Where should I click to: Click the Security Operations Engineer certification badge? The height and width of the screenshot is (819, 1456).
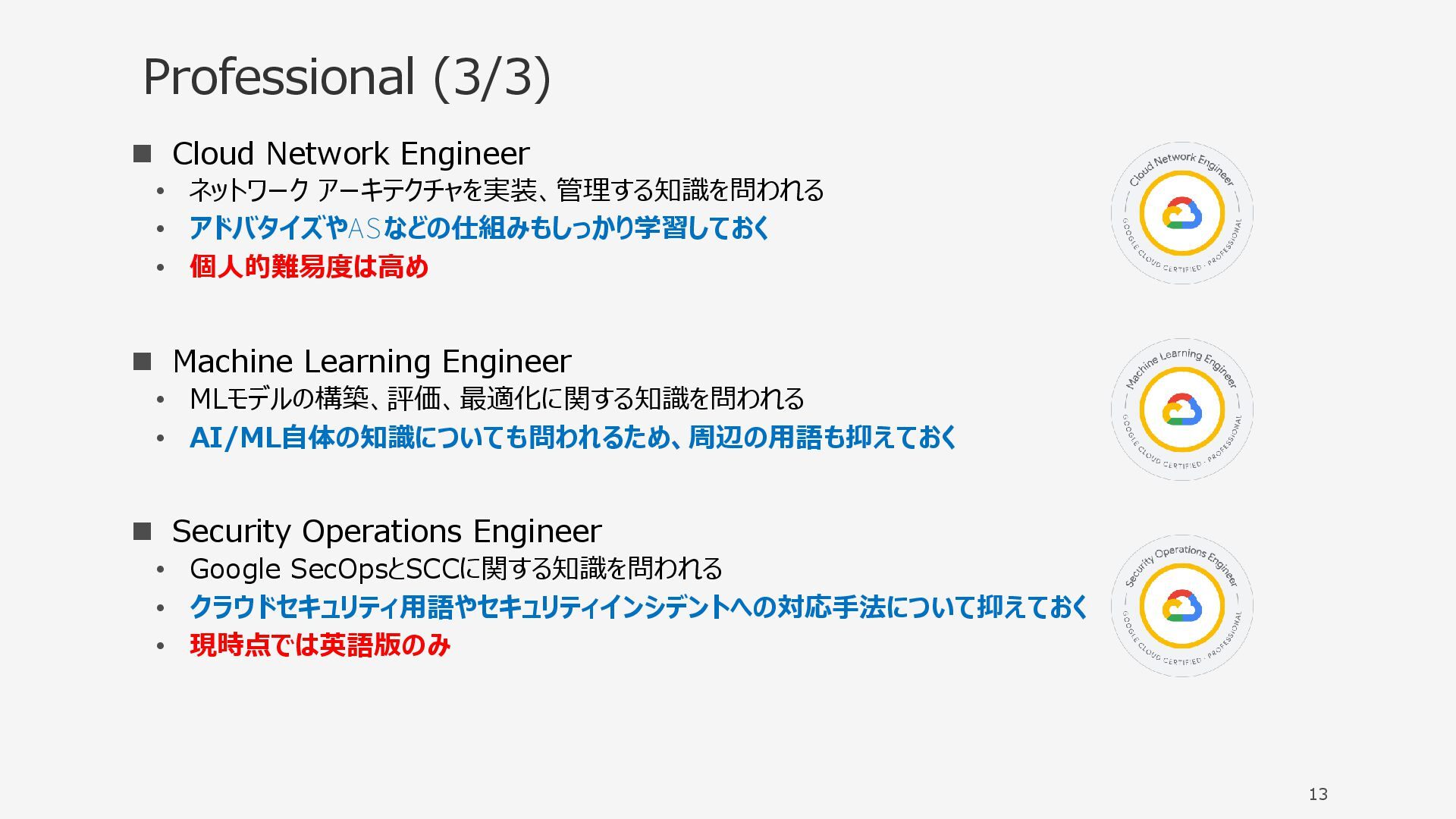tap(1181, 606)
